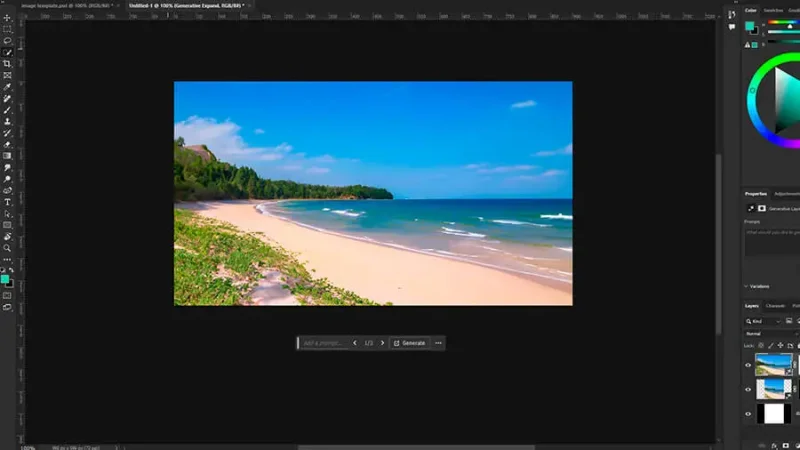800x450 pixels.
Task: Open the Normal blend mode dropdown
Action: click(x=771, y=334)
